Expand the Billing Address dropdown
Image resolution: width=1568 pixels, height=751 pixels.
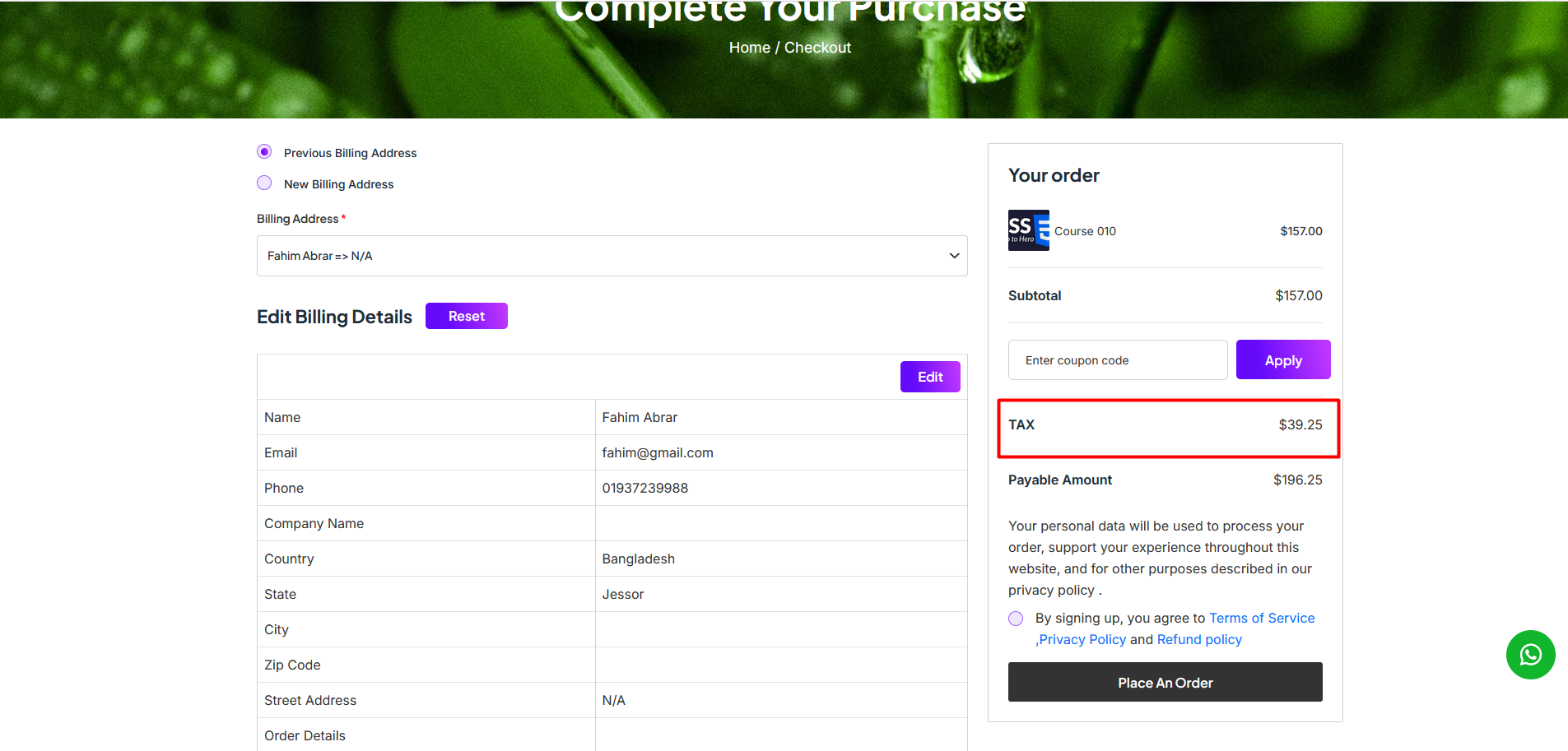click(612, 256)
